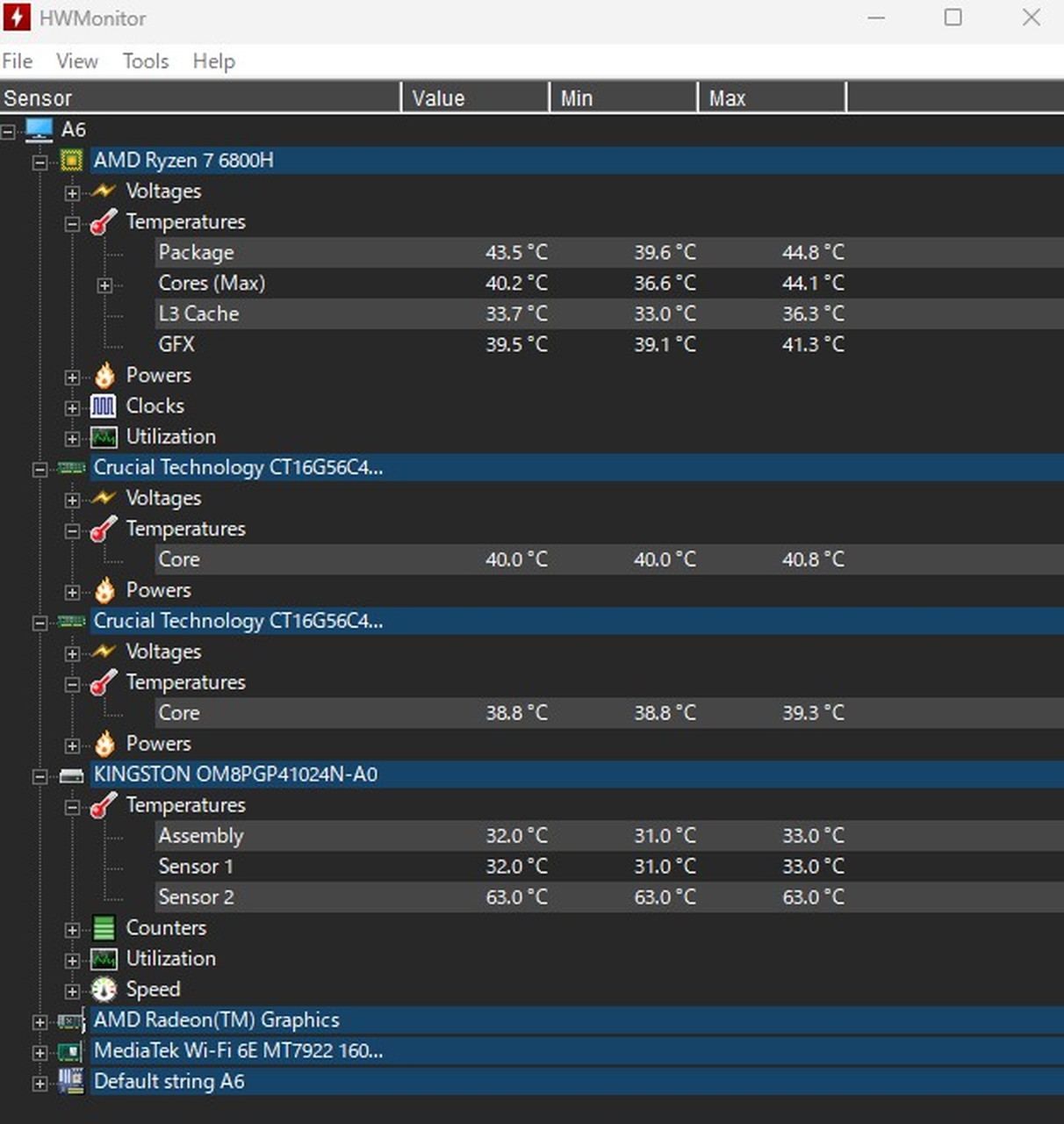This screenshot has height=1124, width=1064.
Task: Expand the AMD Radeon(TM) Graphics node
Action: click(40, 1022)
